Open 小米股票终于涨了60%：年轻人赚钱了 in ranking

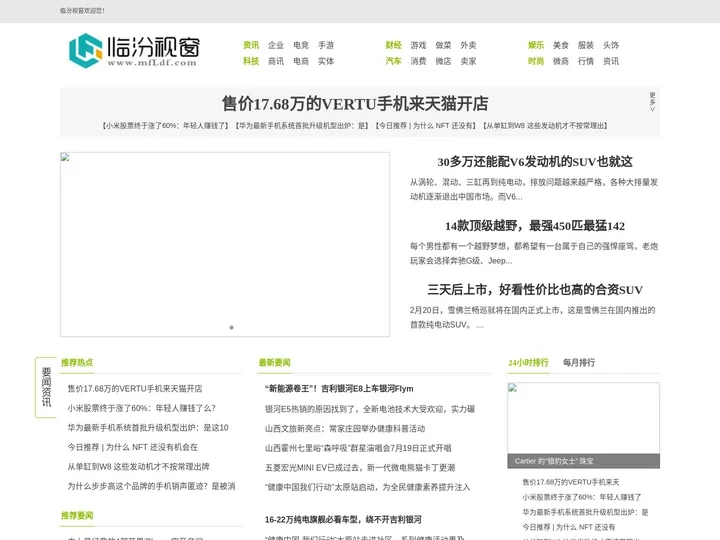tap(582, 497)
